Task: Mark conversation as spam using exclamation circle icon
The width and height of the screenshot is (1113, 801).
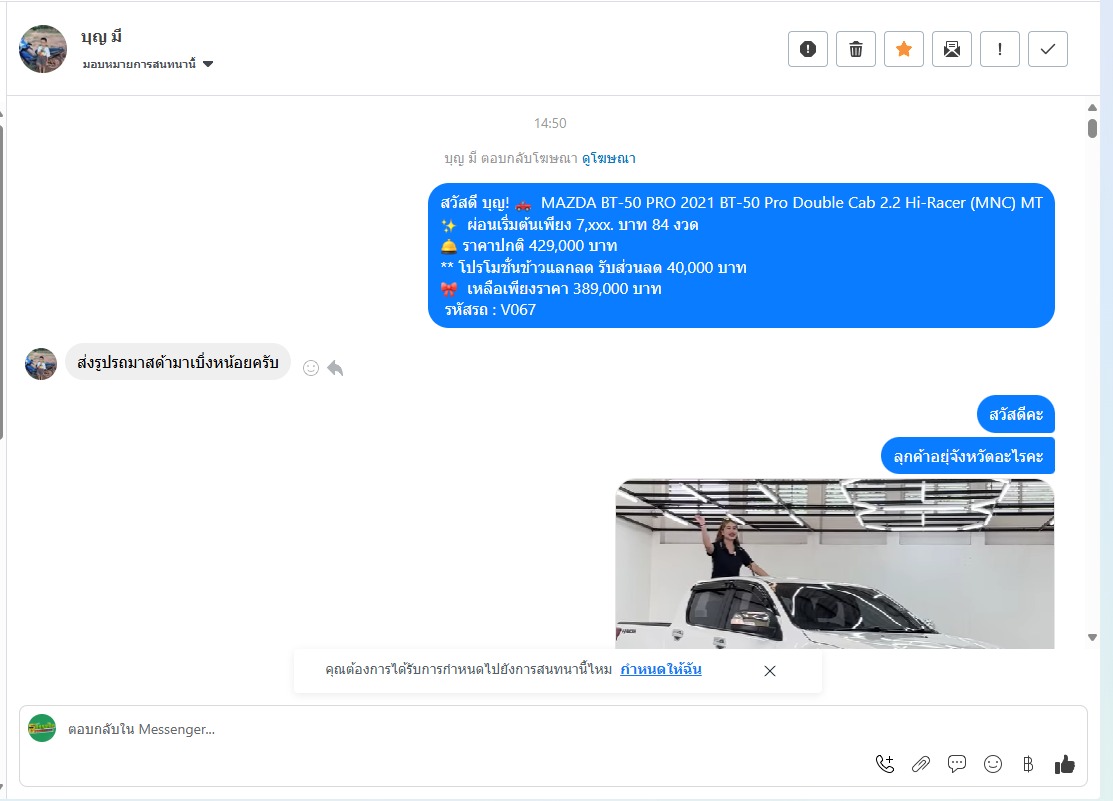Action: point(808,49)
